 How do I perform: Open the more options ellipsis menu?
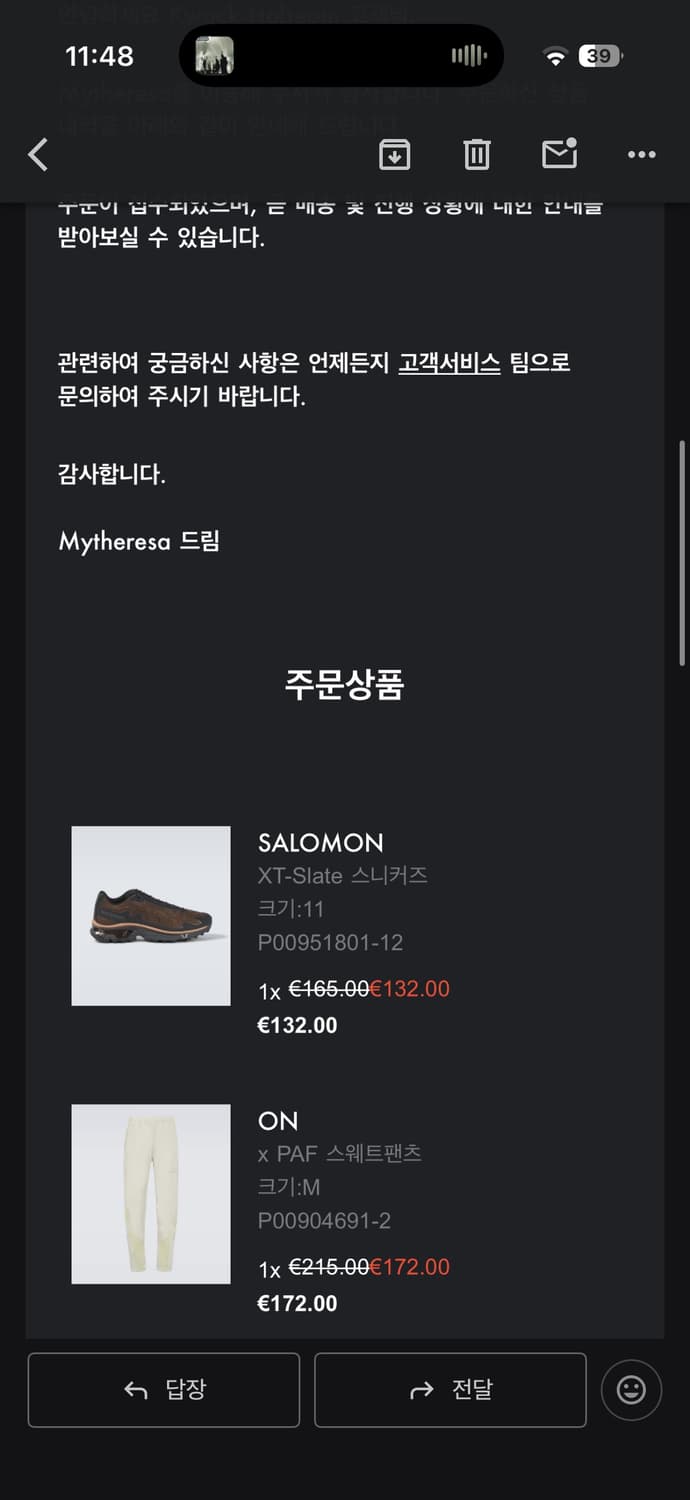tap(641, 155)
